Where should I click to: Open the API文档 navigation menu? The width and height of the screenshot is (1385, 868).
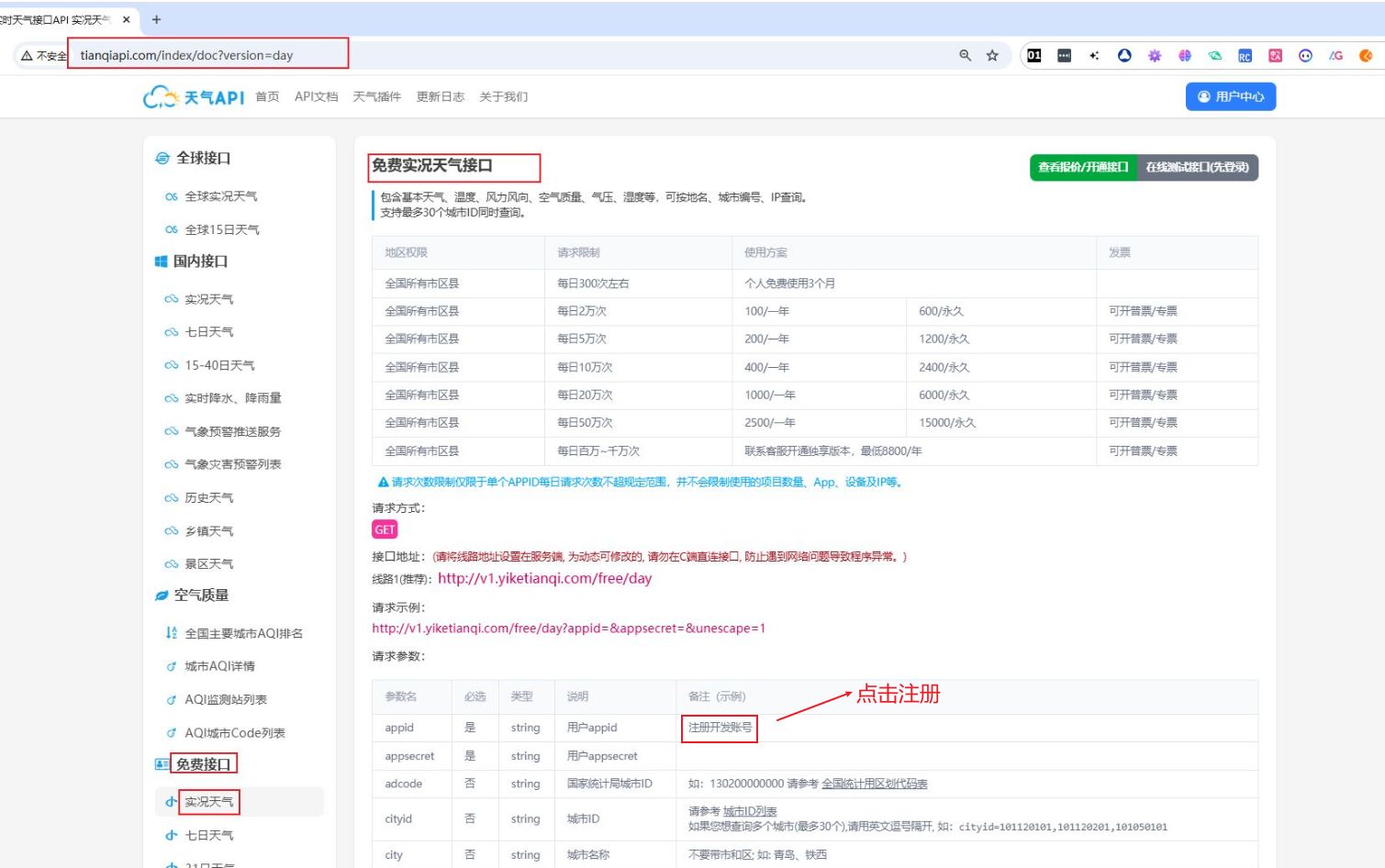(316, 96)
